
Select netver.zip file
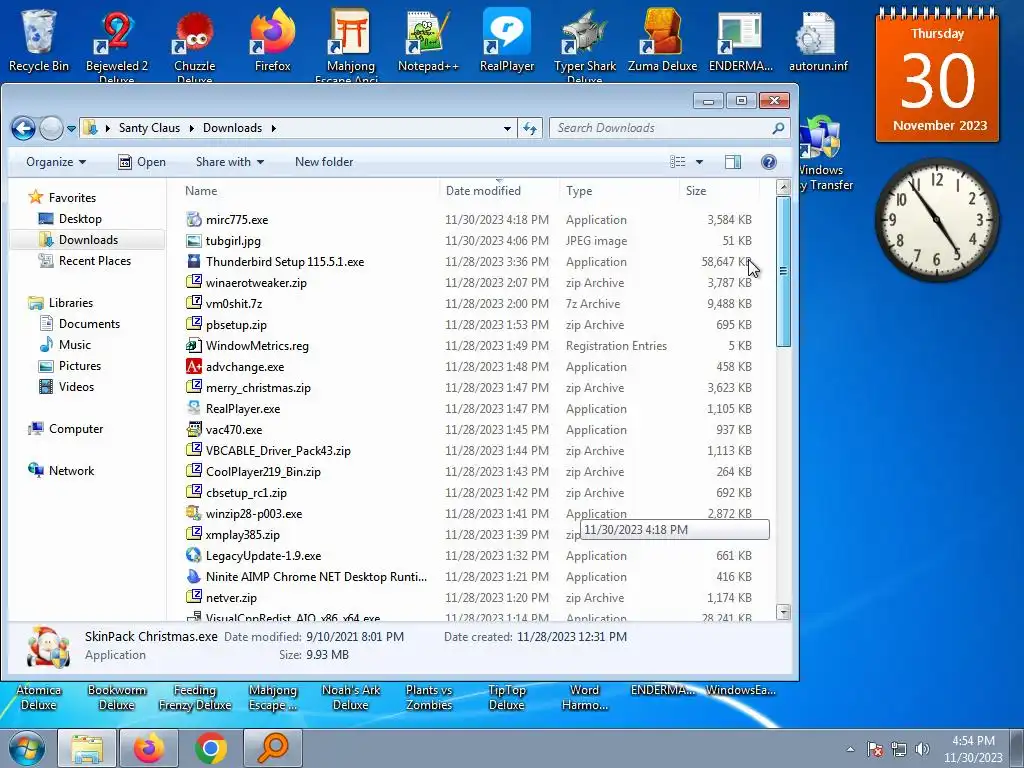click(468, 598)
